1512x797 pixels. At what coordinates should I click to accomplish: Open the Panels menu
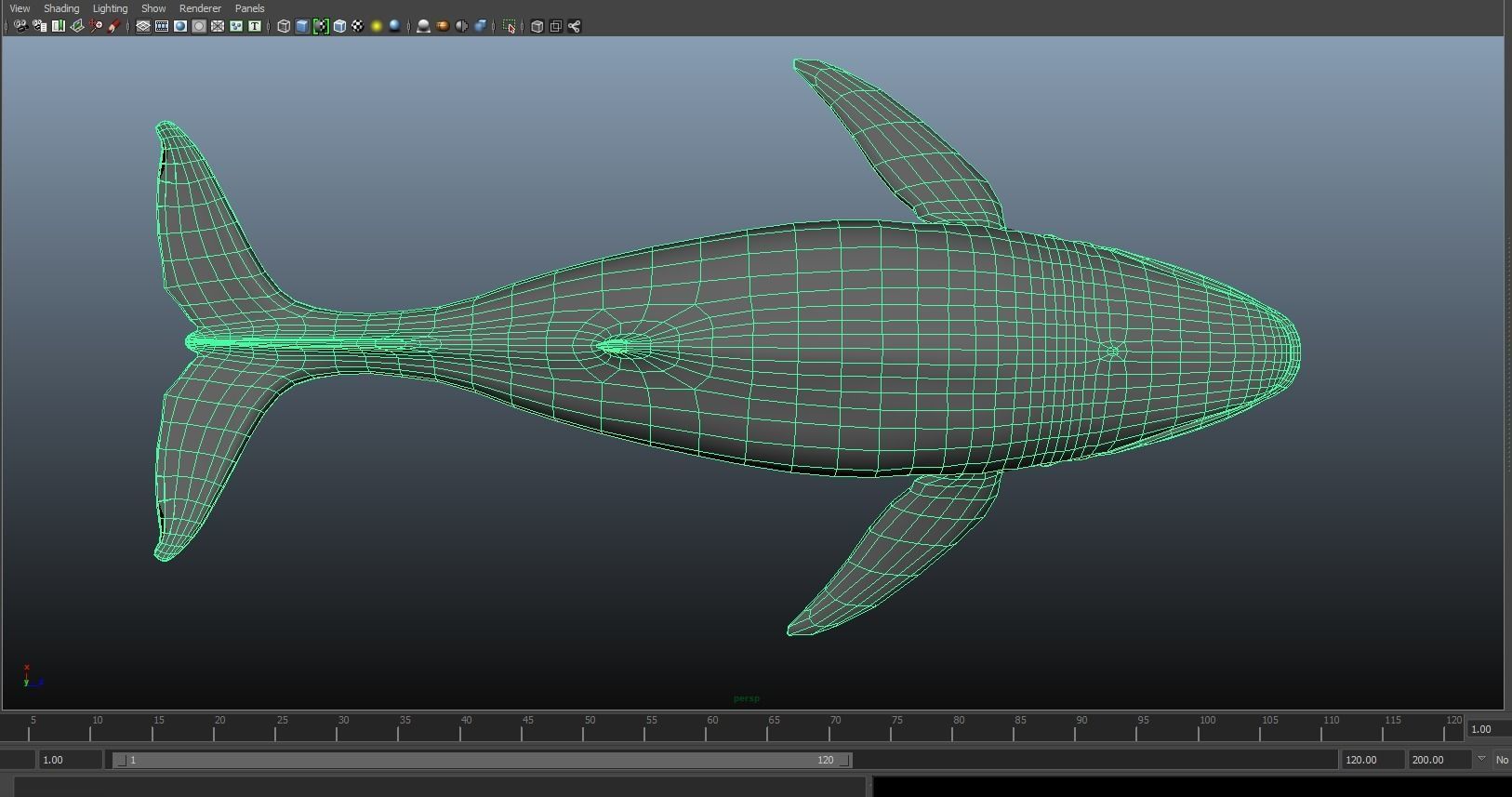(249, 8)
